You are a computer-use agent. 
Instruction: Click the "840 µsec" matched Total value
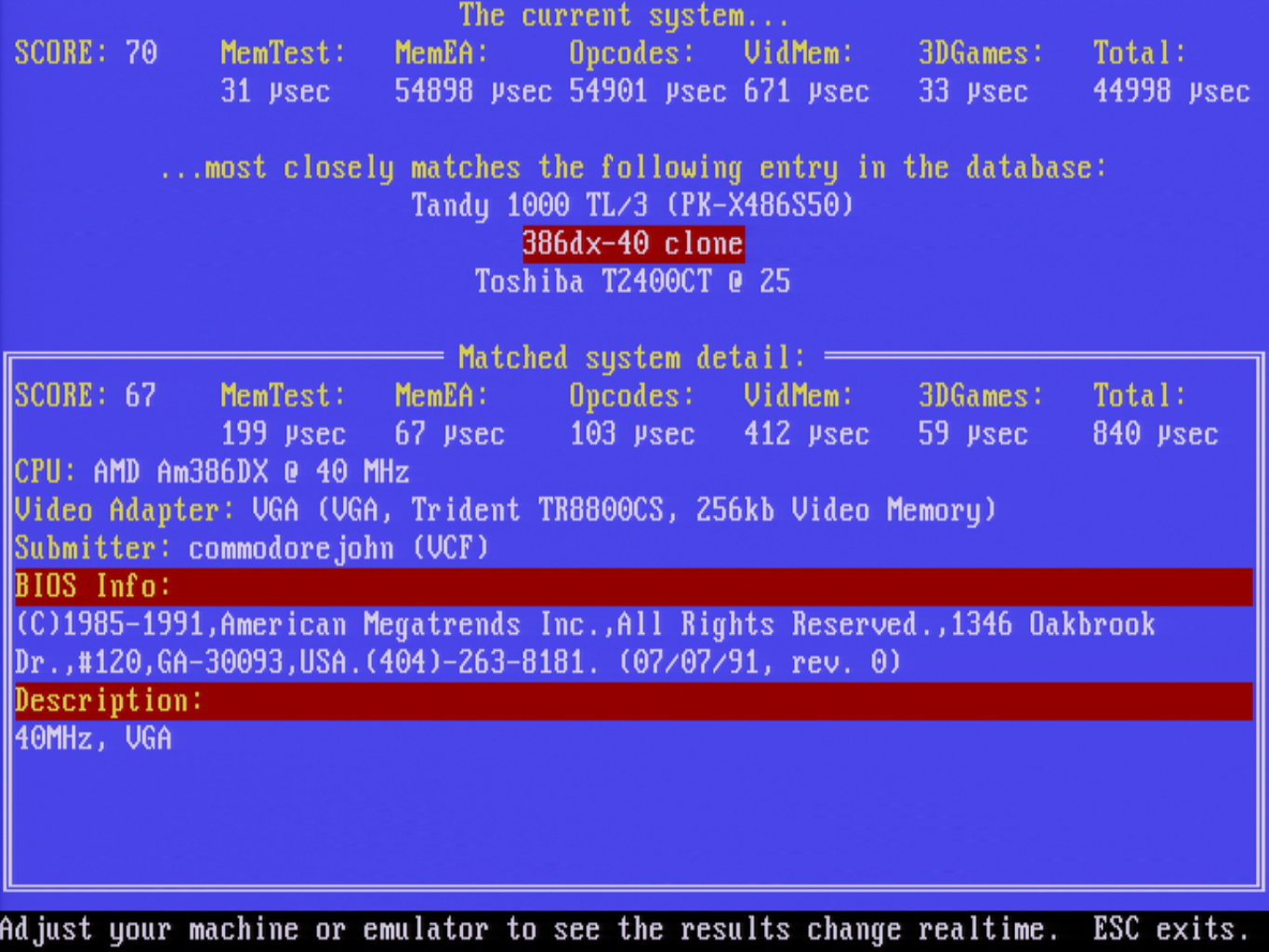[x=1156, y=434]
